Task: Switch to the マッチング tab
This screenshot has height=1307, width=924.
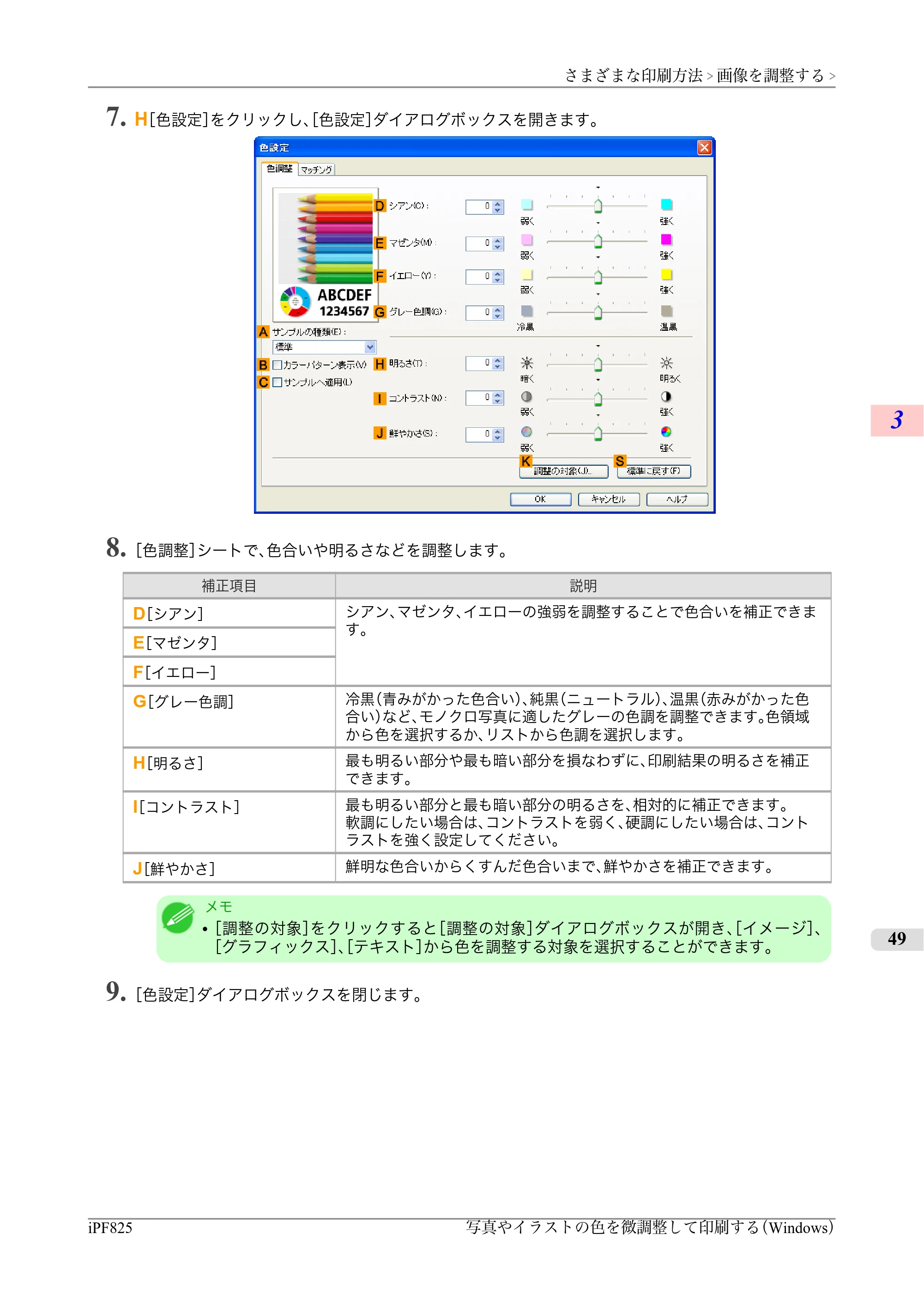Action: coord(316,170)
